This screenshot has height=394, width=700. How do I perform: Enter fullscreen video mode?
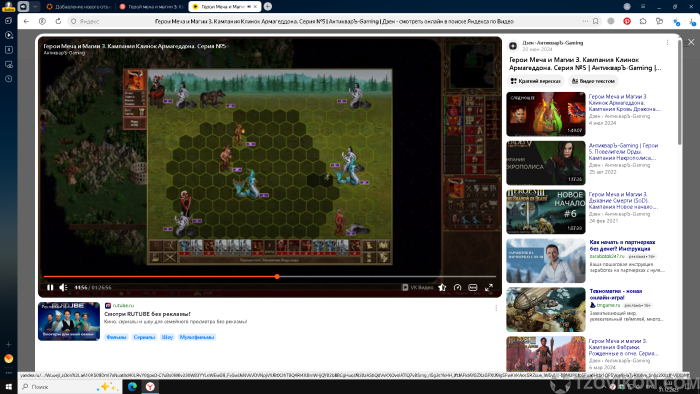(489, 287)
